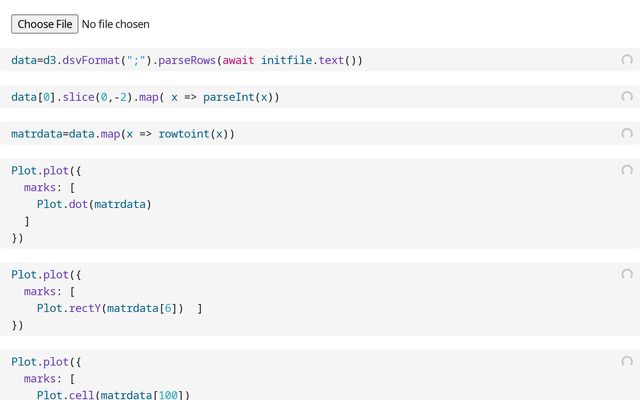
Task: Click the run indicator for the matrdata=data.map cell
Action: click(627, 133)
